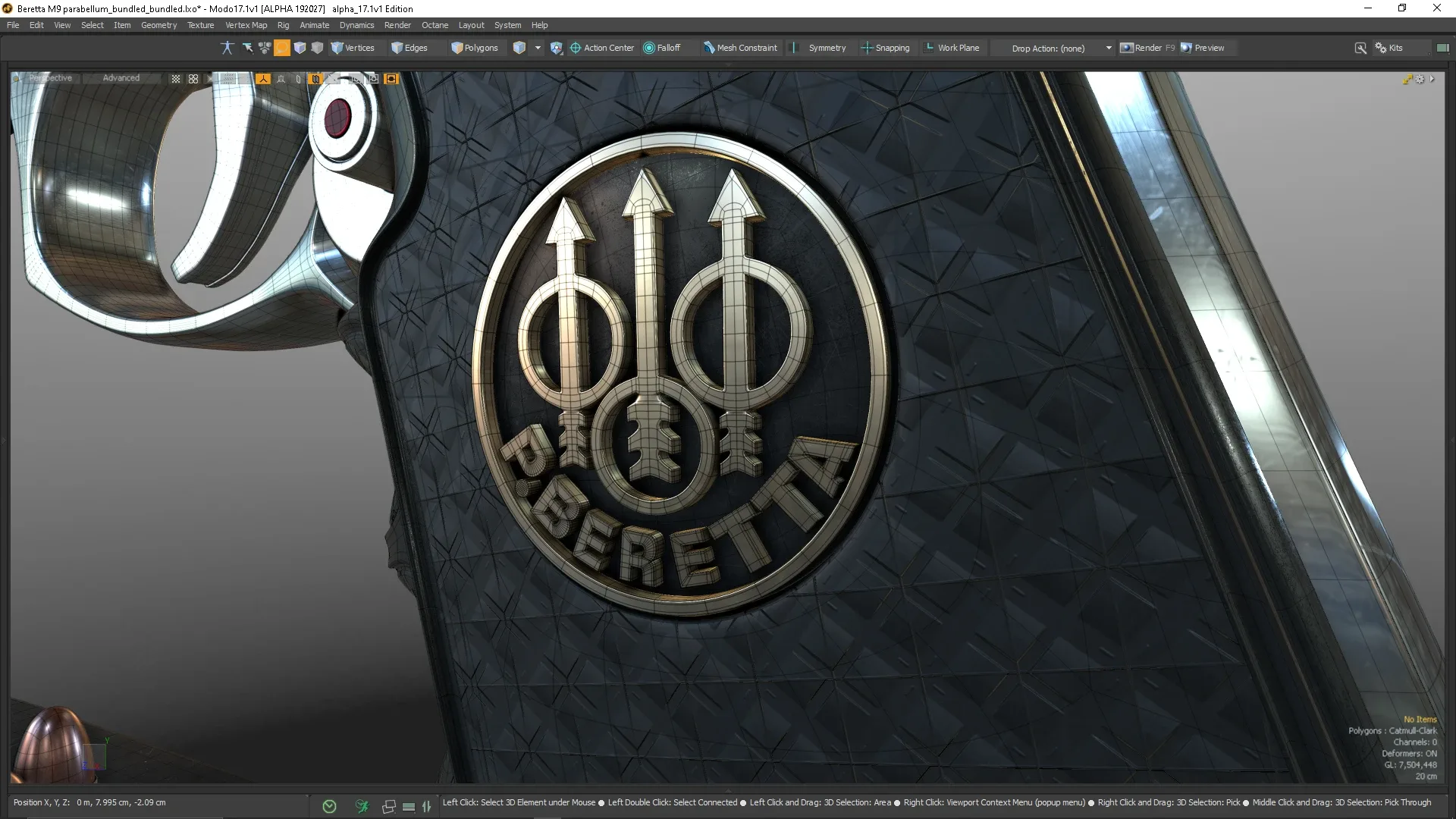The image size is (1456, 819).
Task: Open the Octane menu
Action: (435, 25)
